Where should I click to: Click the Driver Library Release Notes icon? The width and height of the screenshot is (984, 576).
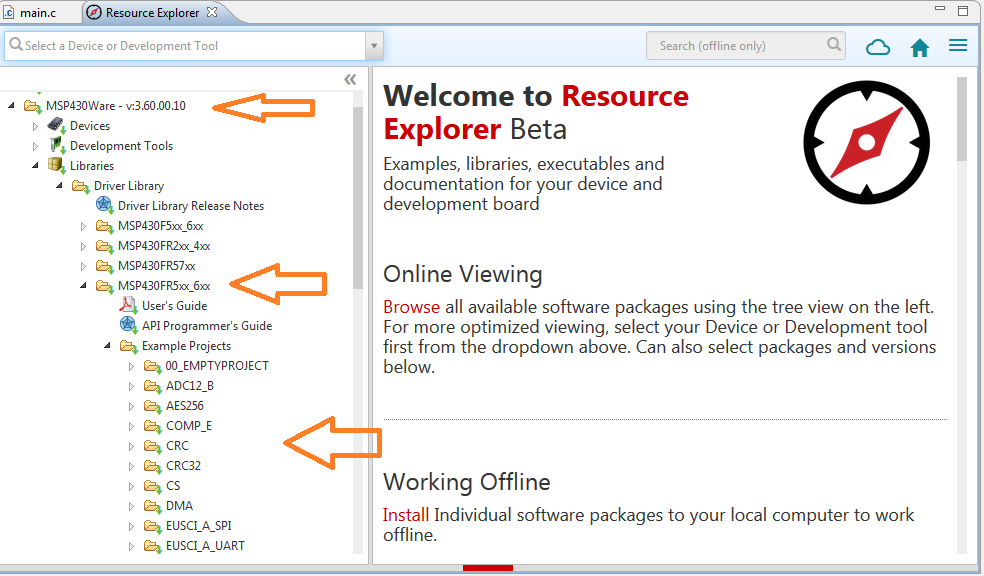104,205
